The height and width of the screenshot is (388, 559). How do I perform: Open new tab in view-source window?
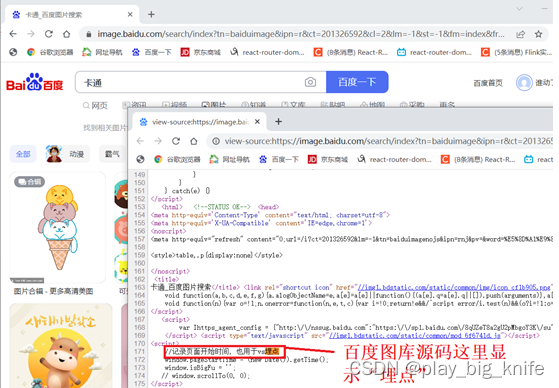tap(278, 122)
